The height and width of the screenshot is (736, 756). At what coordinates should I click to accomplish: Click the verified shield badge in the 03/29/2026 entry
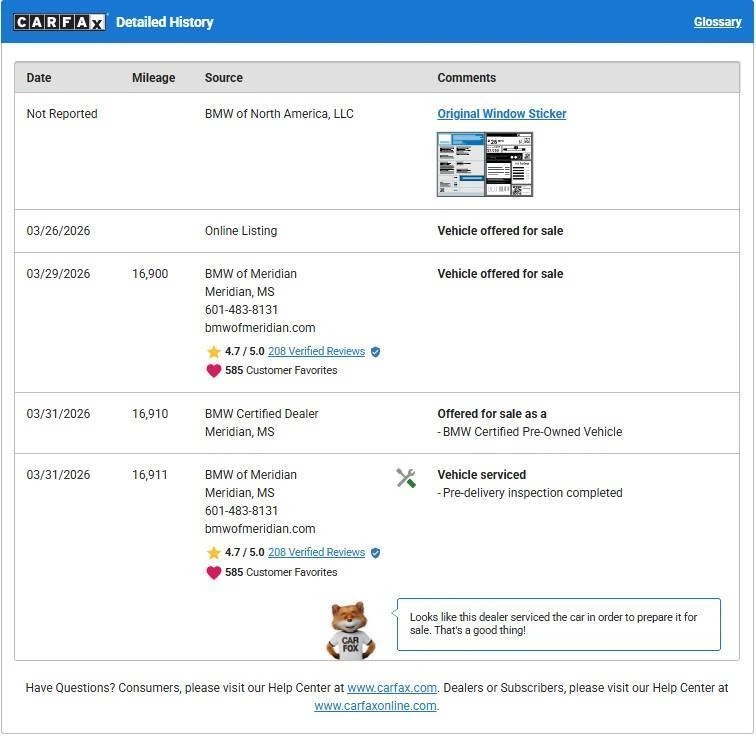point(376,352)
